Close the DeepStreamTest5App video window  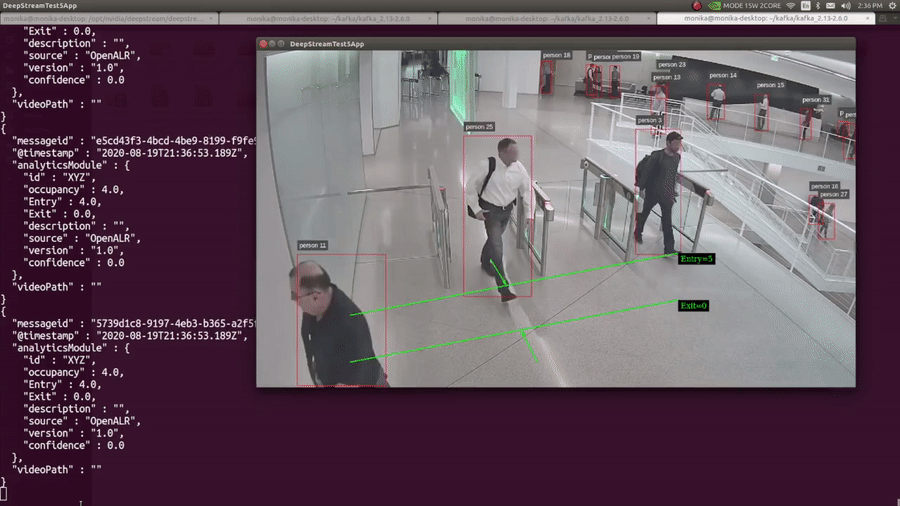pyautogui.click(x=265, y=44)
